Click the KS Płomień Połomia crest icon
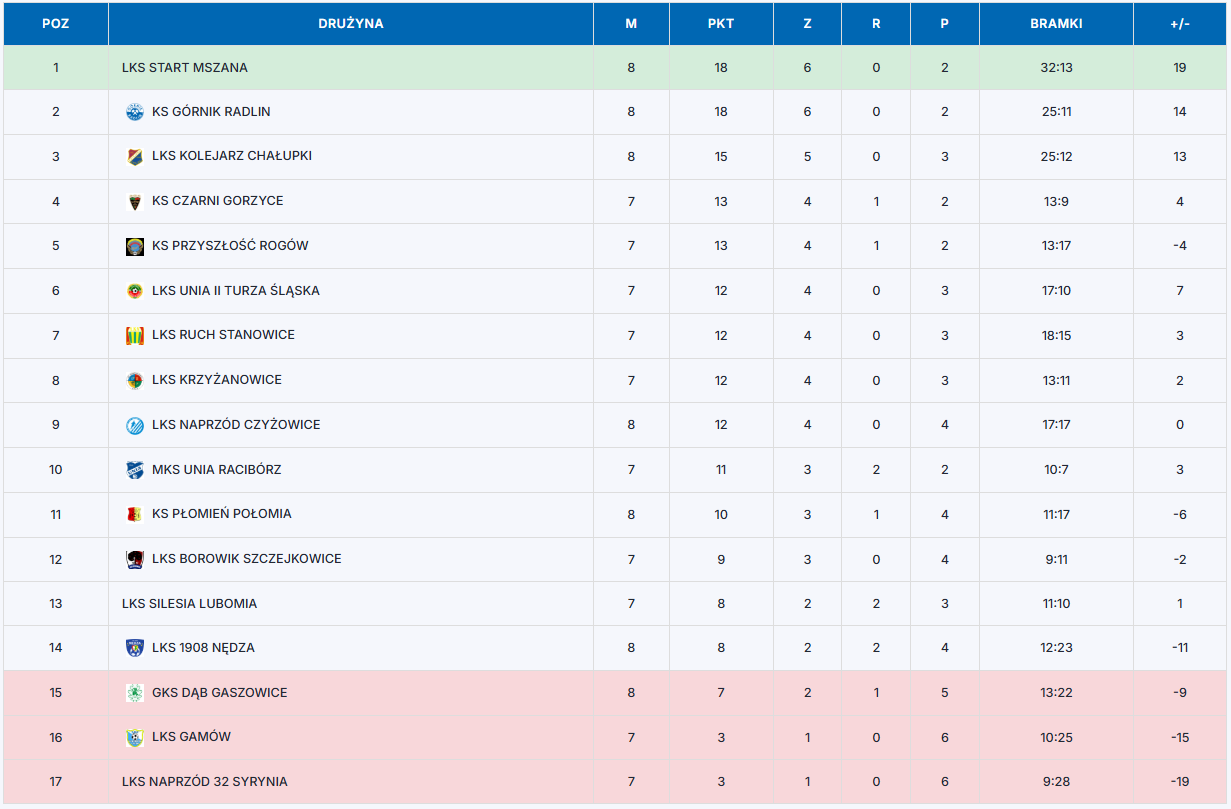1231x809 pixels. [134, 514]
